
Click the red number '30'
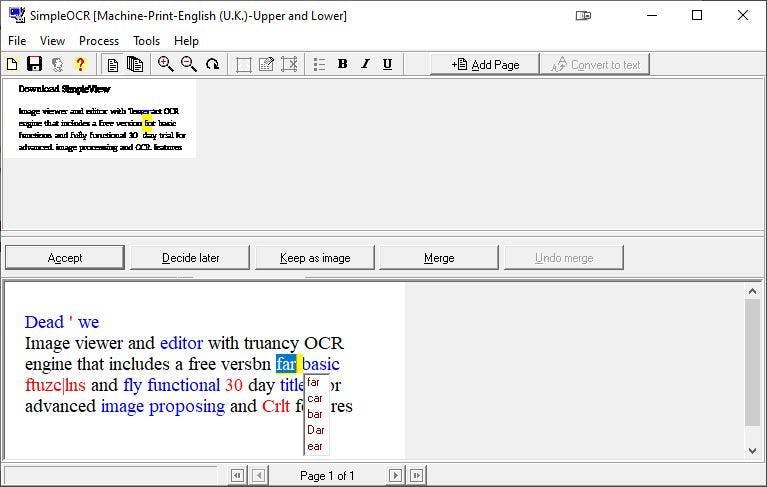234,385
